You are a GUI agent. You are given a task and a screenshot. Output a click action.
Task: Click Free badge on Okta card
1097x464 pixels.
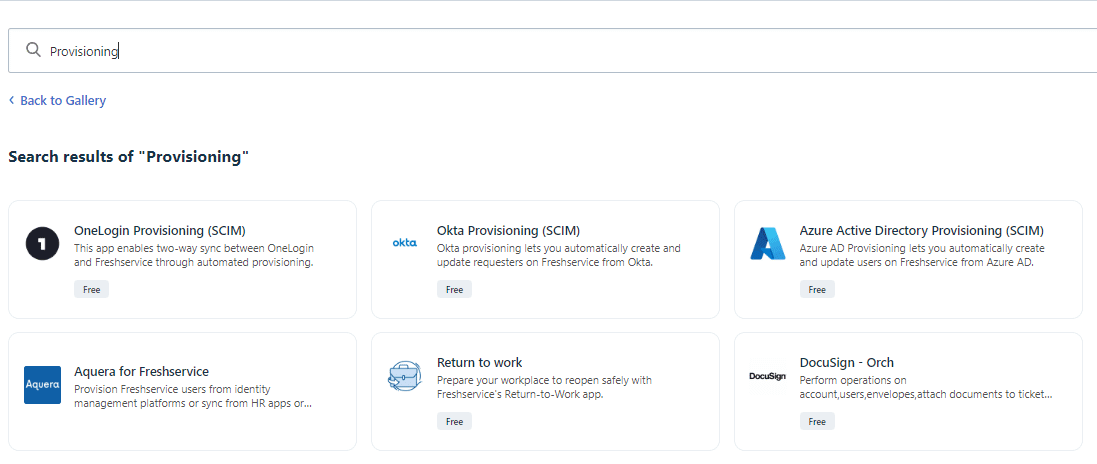pos(455,289)
